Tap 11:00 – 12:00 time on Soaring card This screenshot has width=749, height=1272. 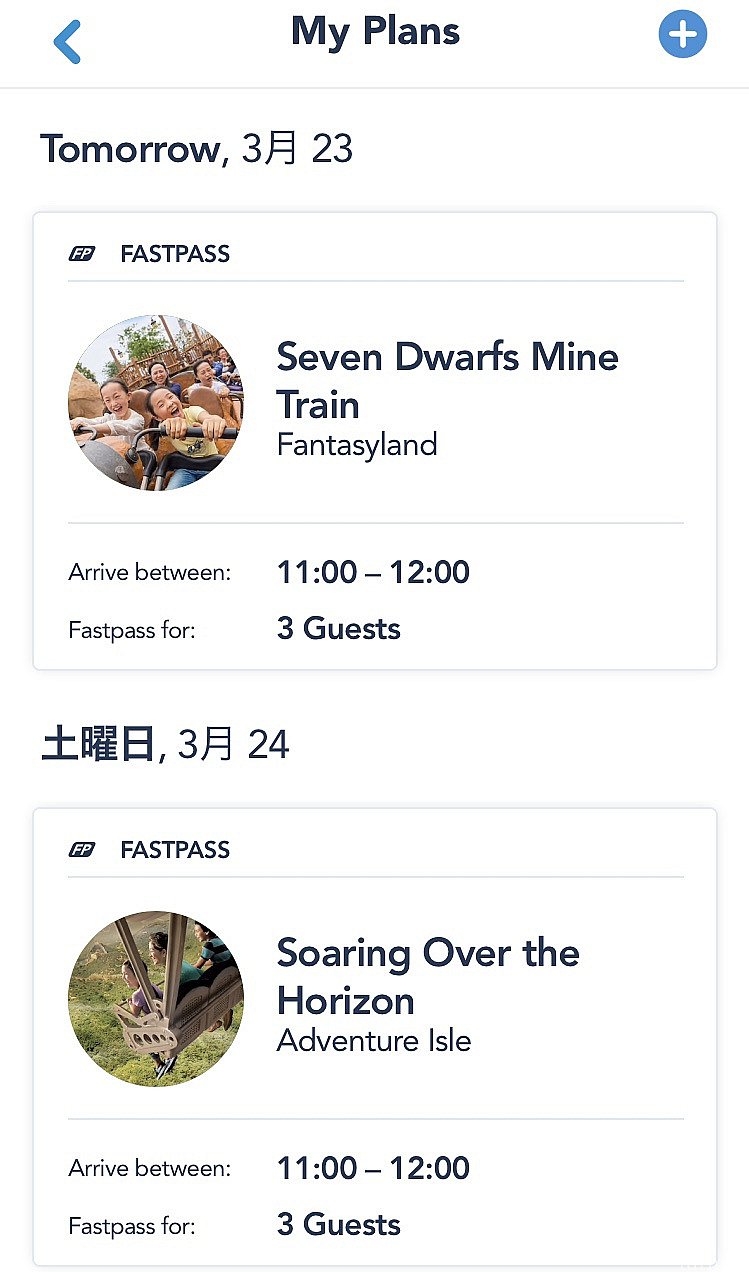(x=373, y=1168)
